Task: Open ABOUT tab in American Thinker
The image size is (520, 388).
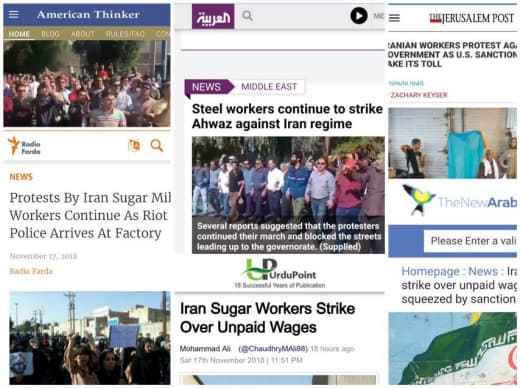Action: pos(83,34)
